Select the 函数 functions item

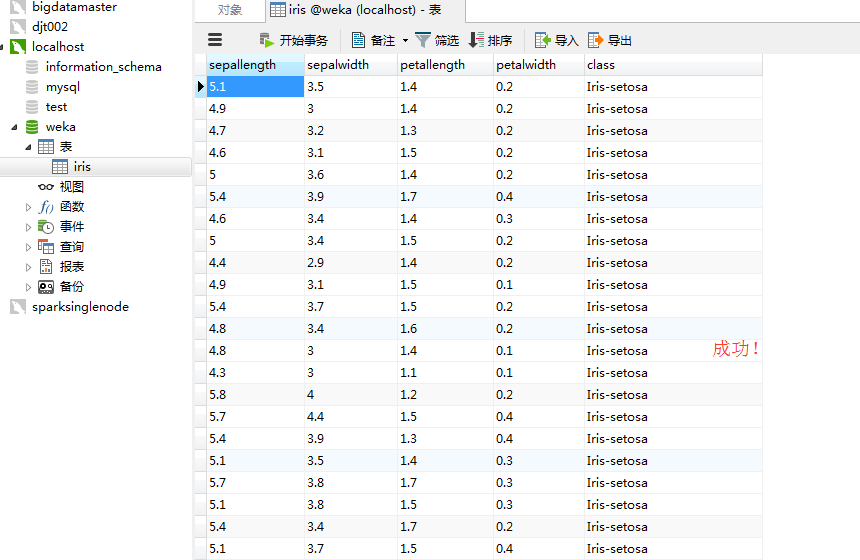[x=72, y=207]
